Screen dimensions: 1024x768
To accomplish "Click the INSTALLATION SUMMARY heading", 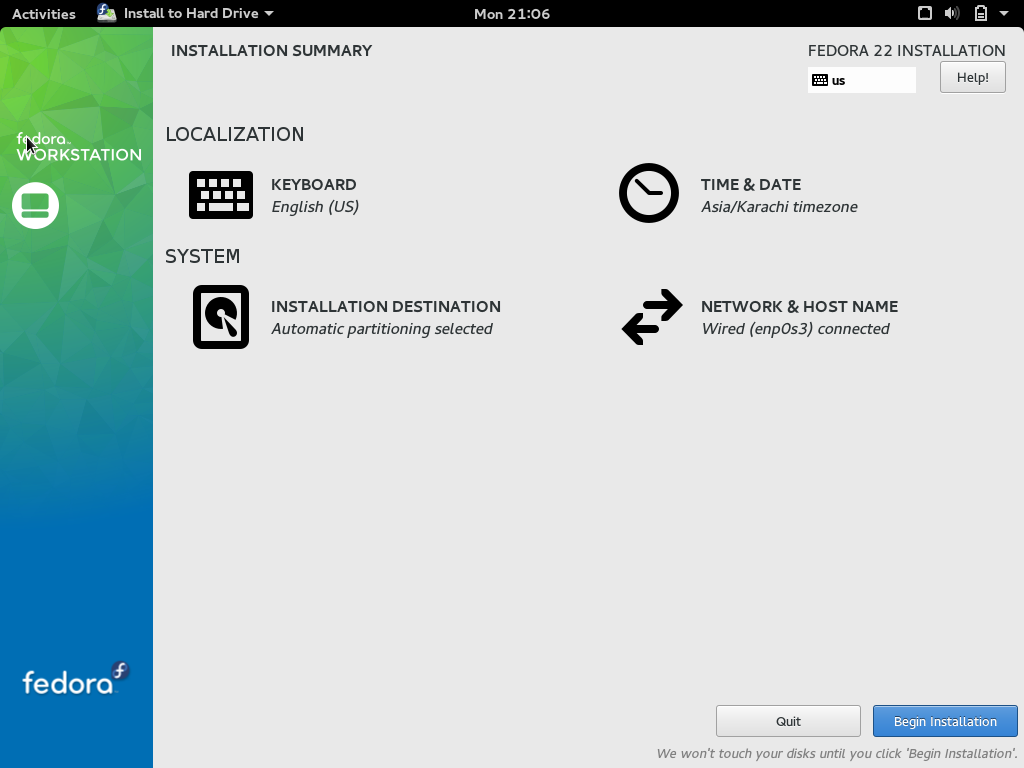I will coord(271,51).
